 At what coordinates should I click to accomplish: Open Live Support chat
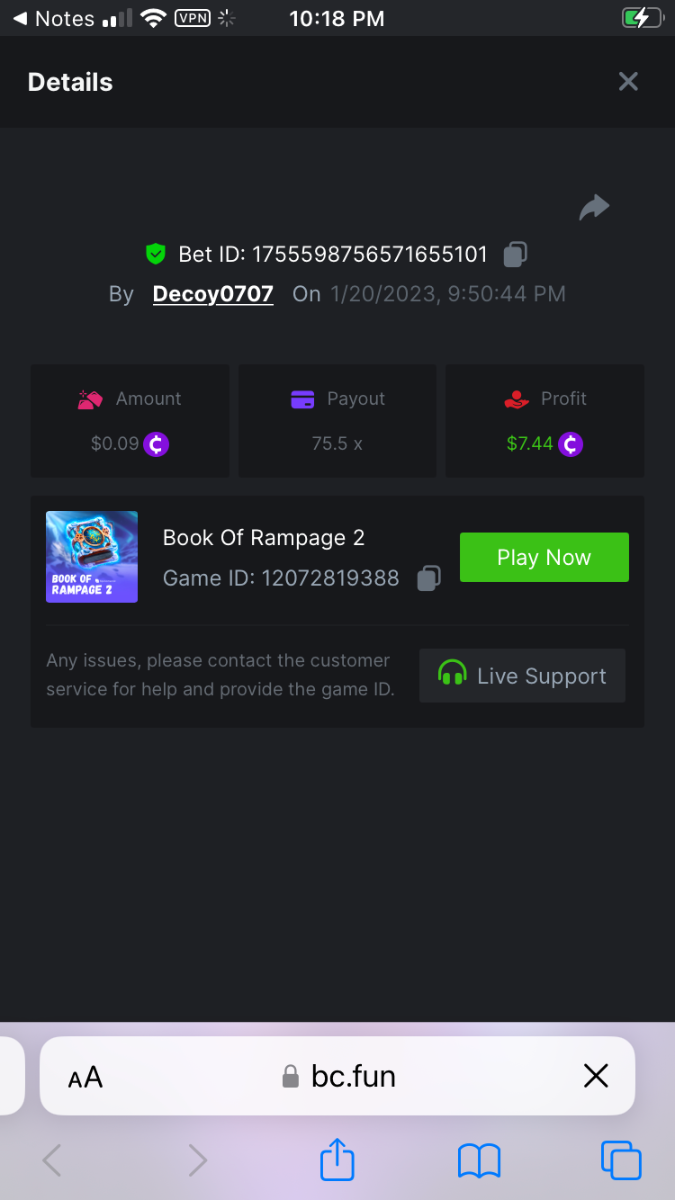[x=522, y=676]
